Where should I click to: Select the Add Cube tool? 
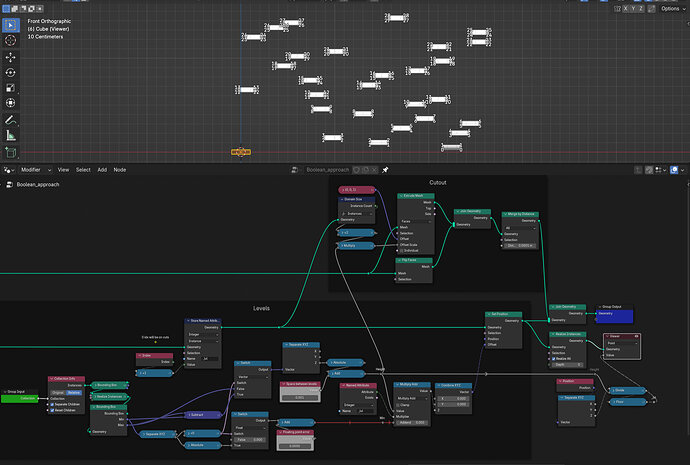click(11, 152)
